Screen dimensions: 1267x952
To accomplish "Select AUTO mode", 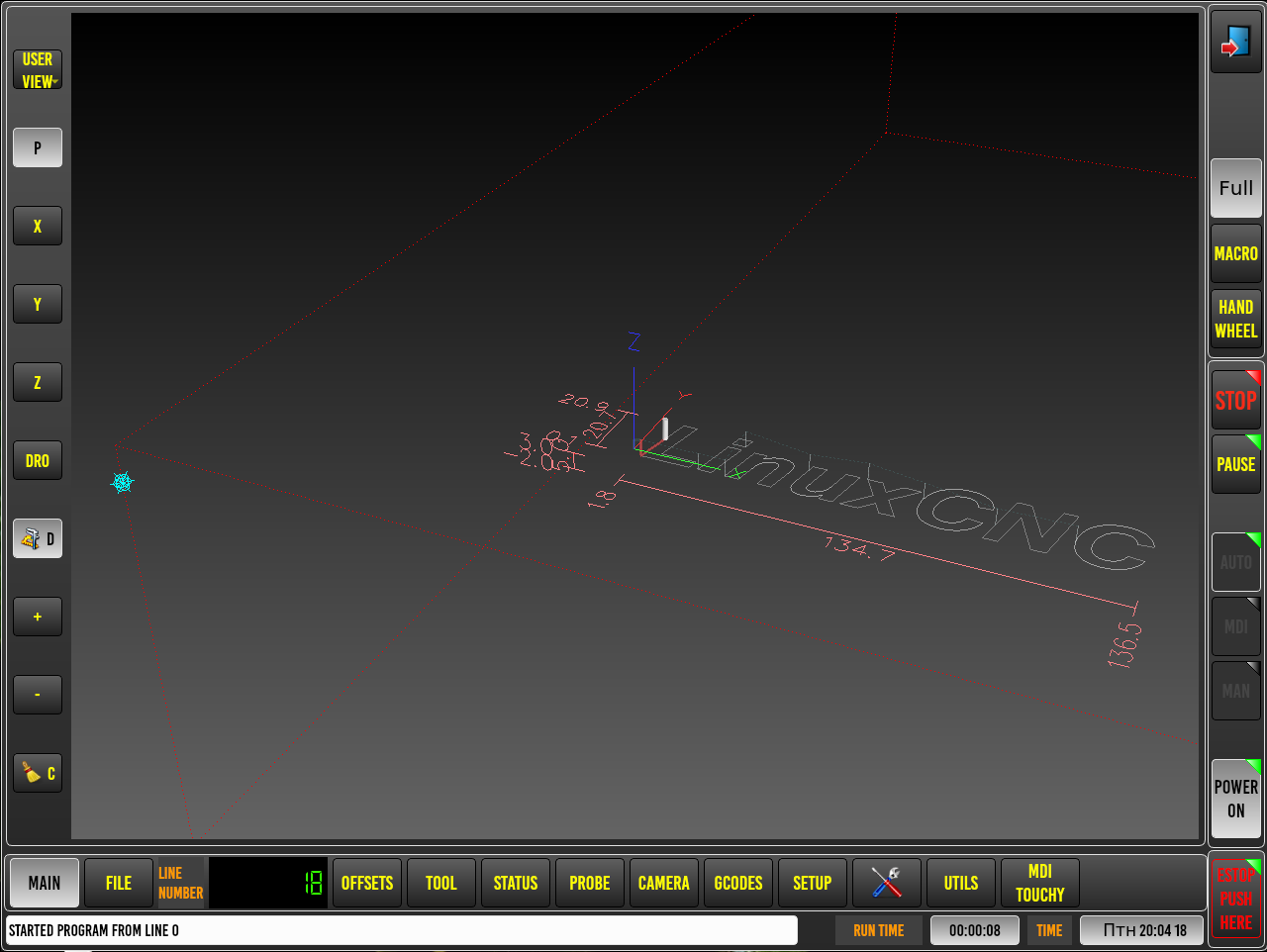I will (x=1236, y=562).
